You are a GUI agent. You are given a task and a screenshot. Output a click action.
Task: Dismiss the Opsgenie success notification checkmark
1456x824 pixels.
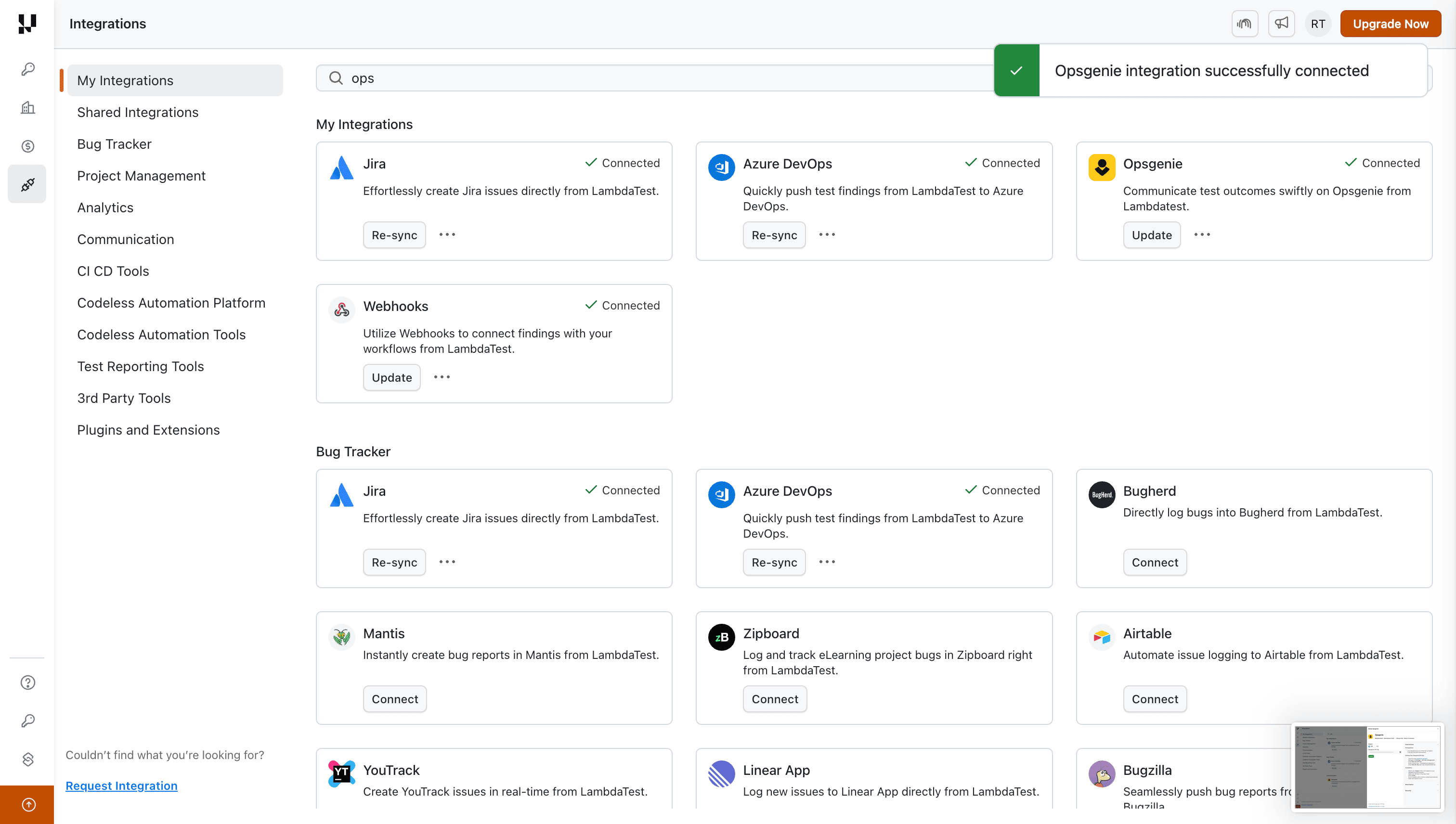click(x=1017, y=70)
